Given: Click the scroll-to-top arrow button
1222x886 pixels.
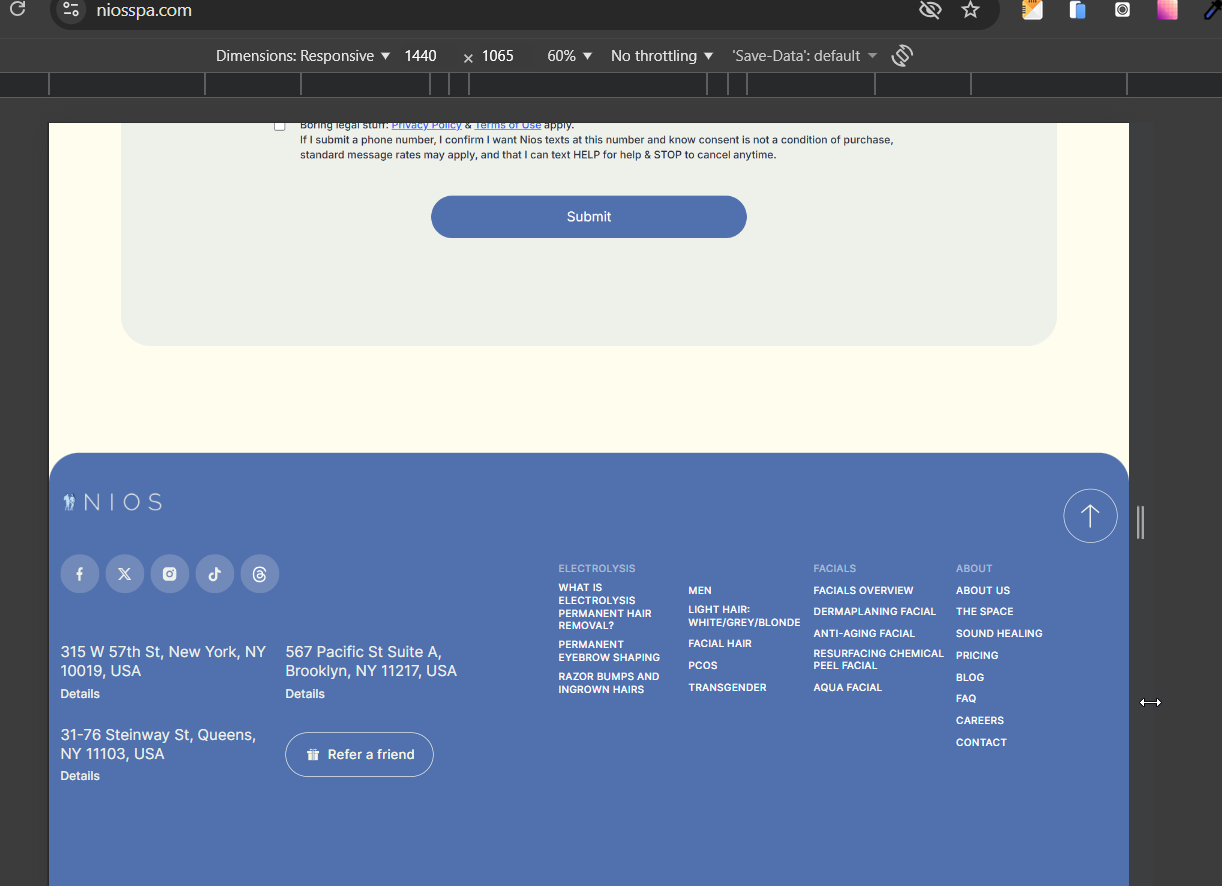Looking at the screenshot, I should click(x=1090, y=516).
